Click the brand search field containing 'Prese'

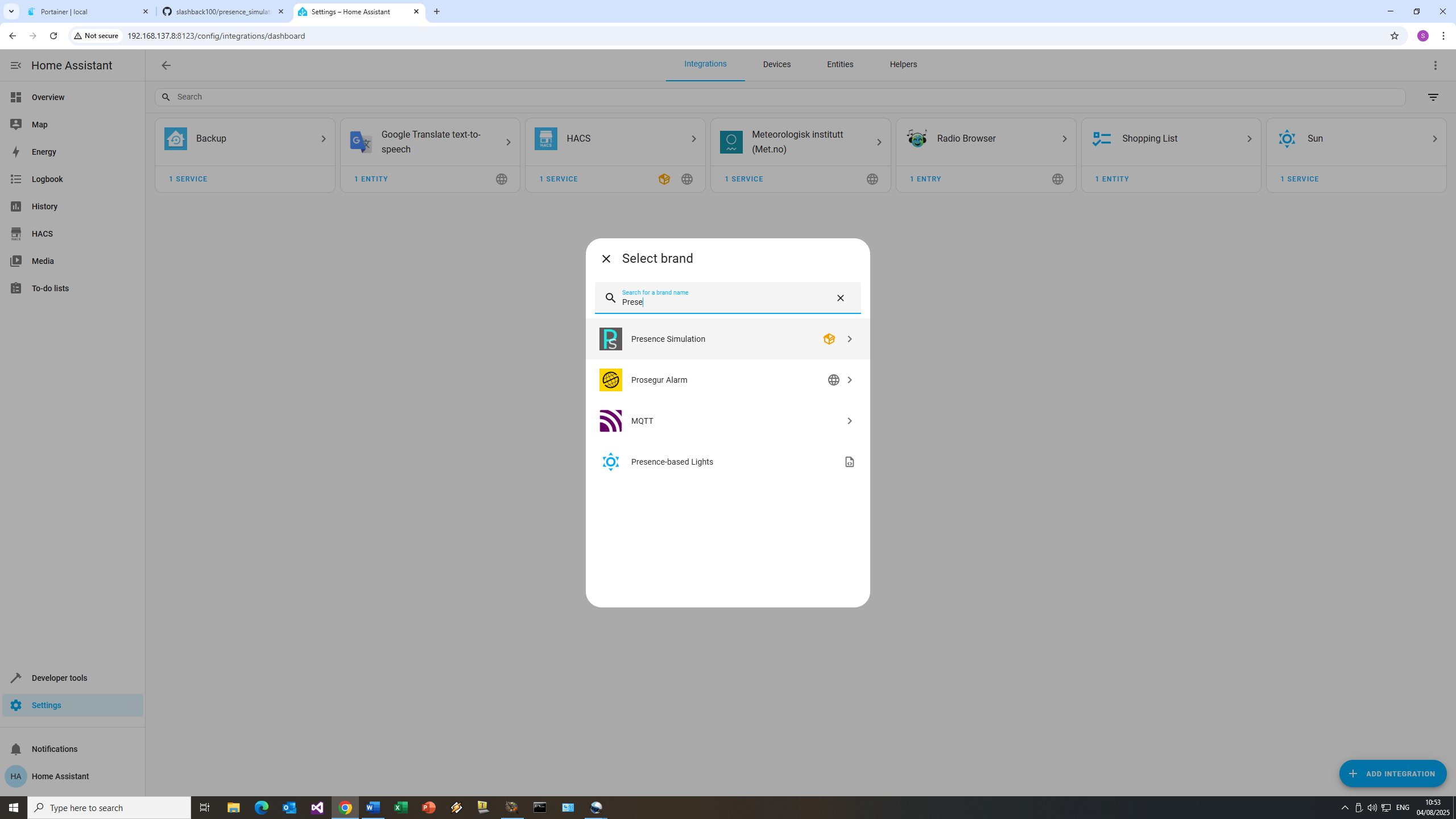[x=727, y=298]
